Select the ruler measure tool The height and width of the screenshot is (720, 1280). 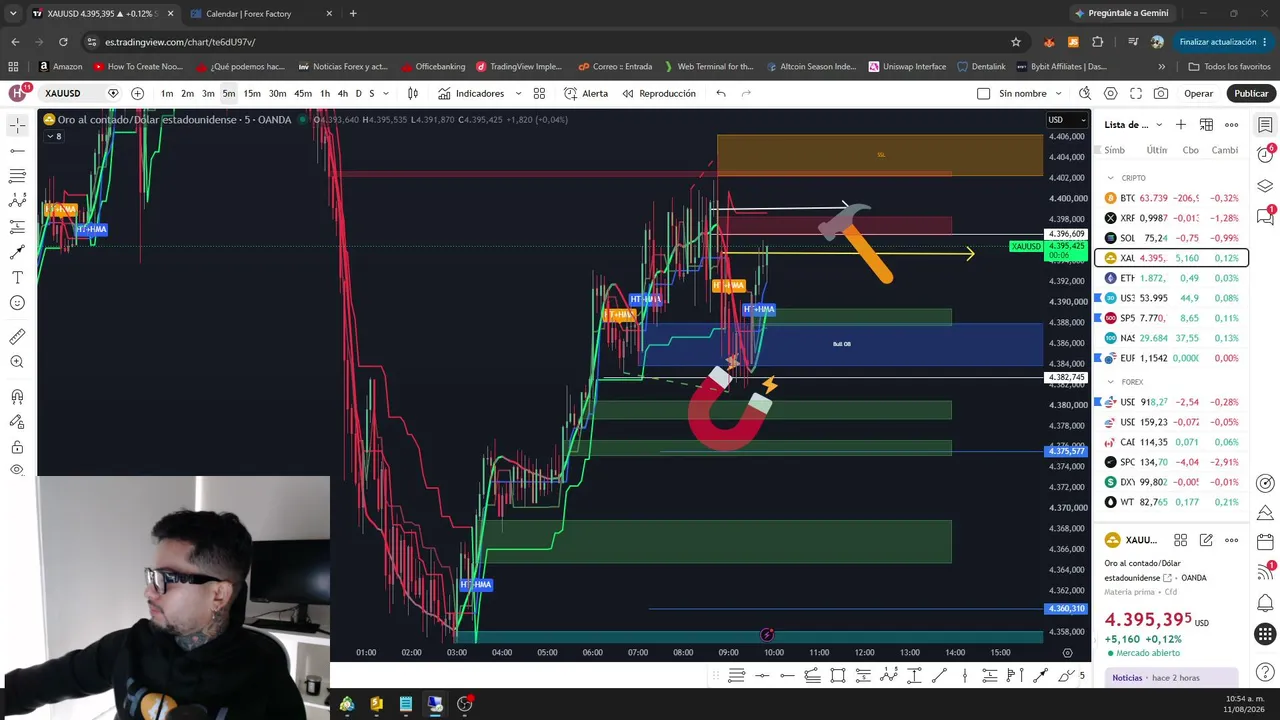pyautogui.click(x=17, y=337)
